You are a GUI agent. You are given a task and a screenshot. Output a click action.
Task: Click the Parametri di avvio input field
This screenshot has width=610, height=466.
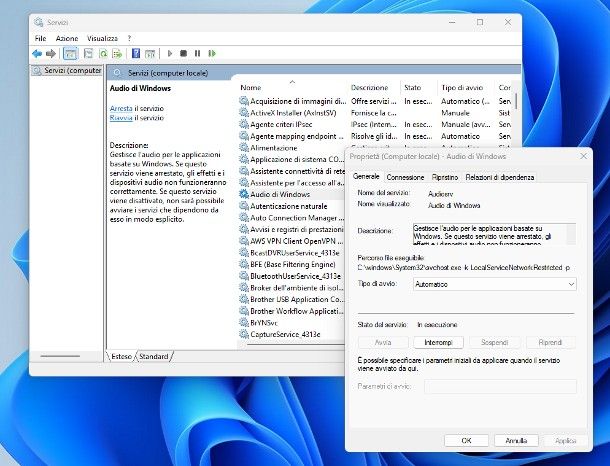500,386
